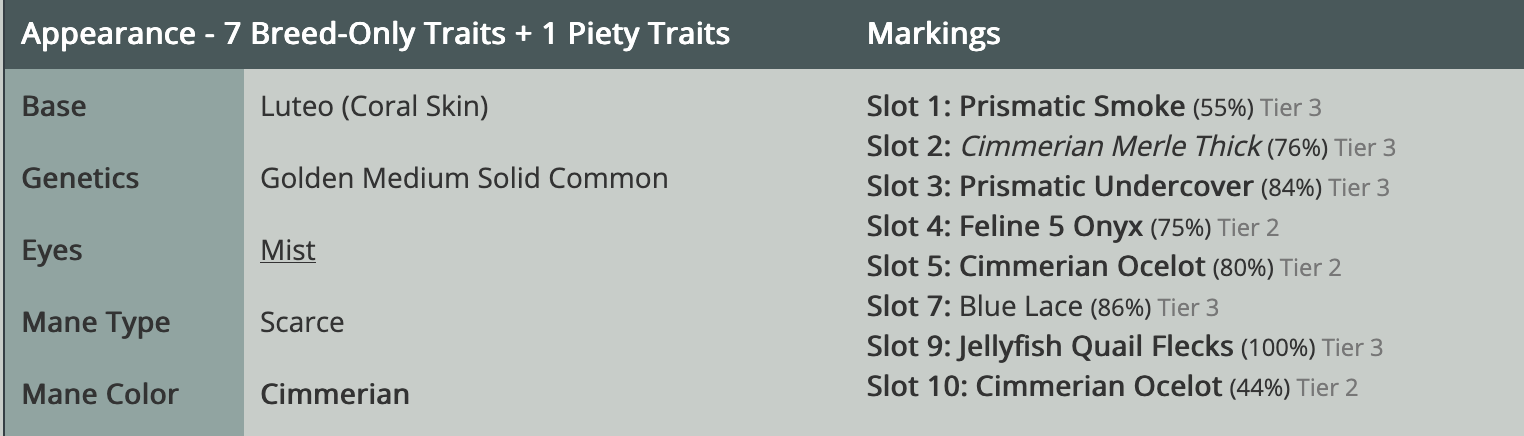Select Slot 9 Jellyfish Quail Flecks marking
This screenshot has width=1524, height=436.
click(1125, 346)
